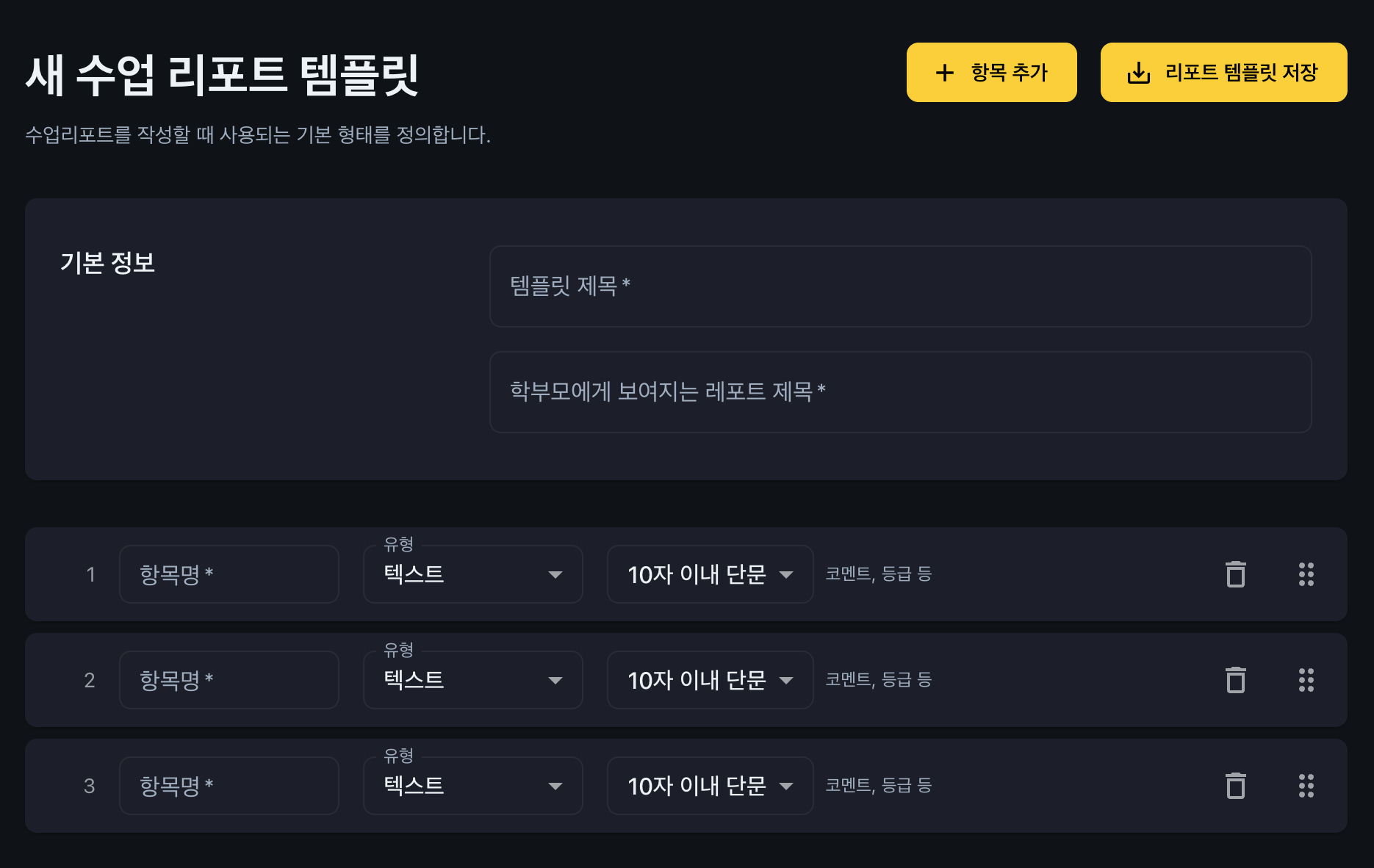Delete item row 3 with trash icon

click(x=1236, y=786)
